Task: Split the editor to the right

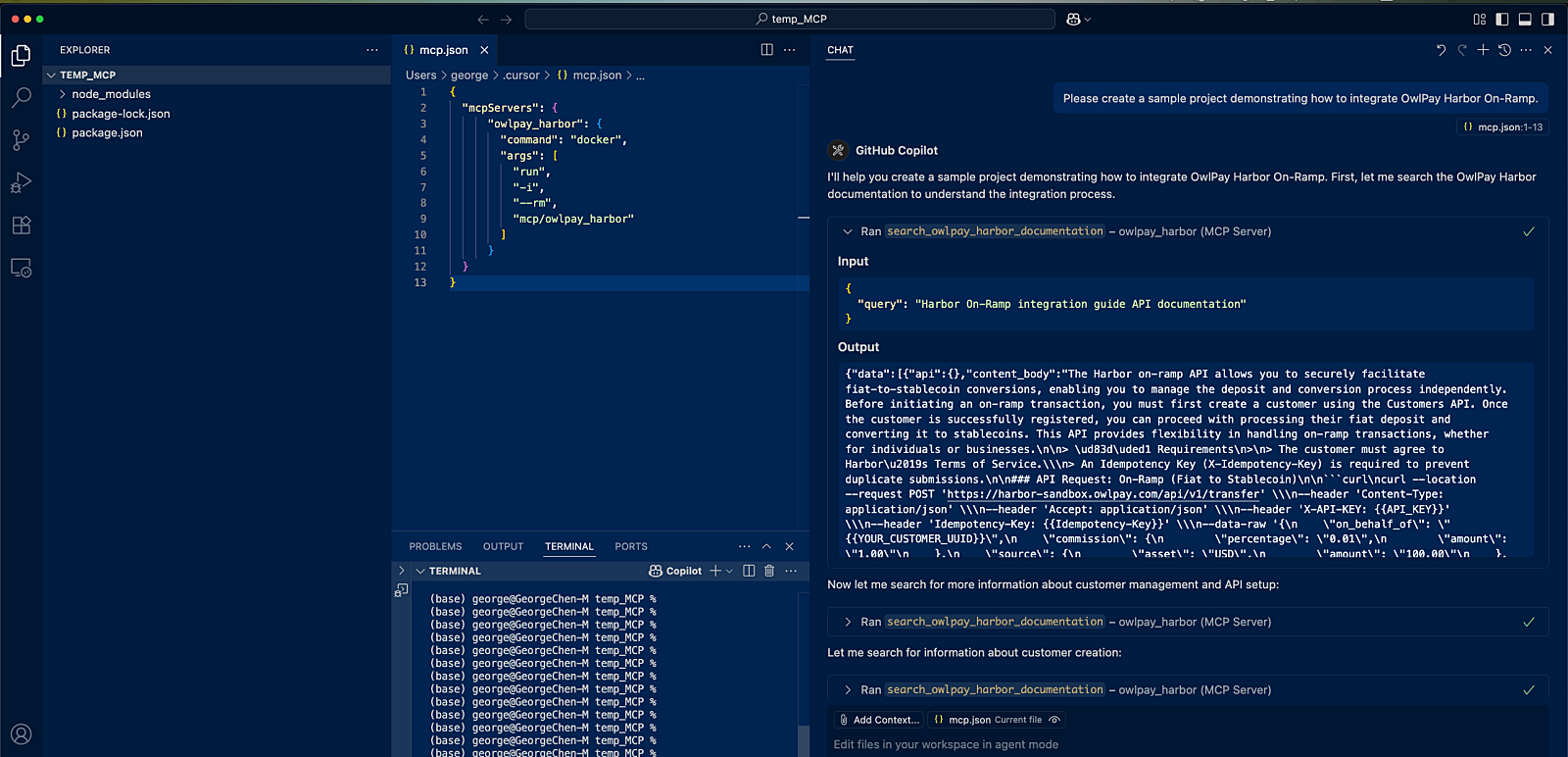Action: click(766, 50)
